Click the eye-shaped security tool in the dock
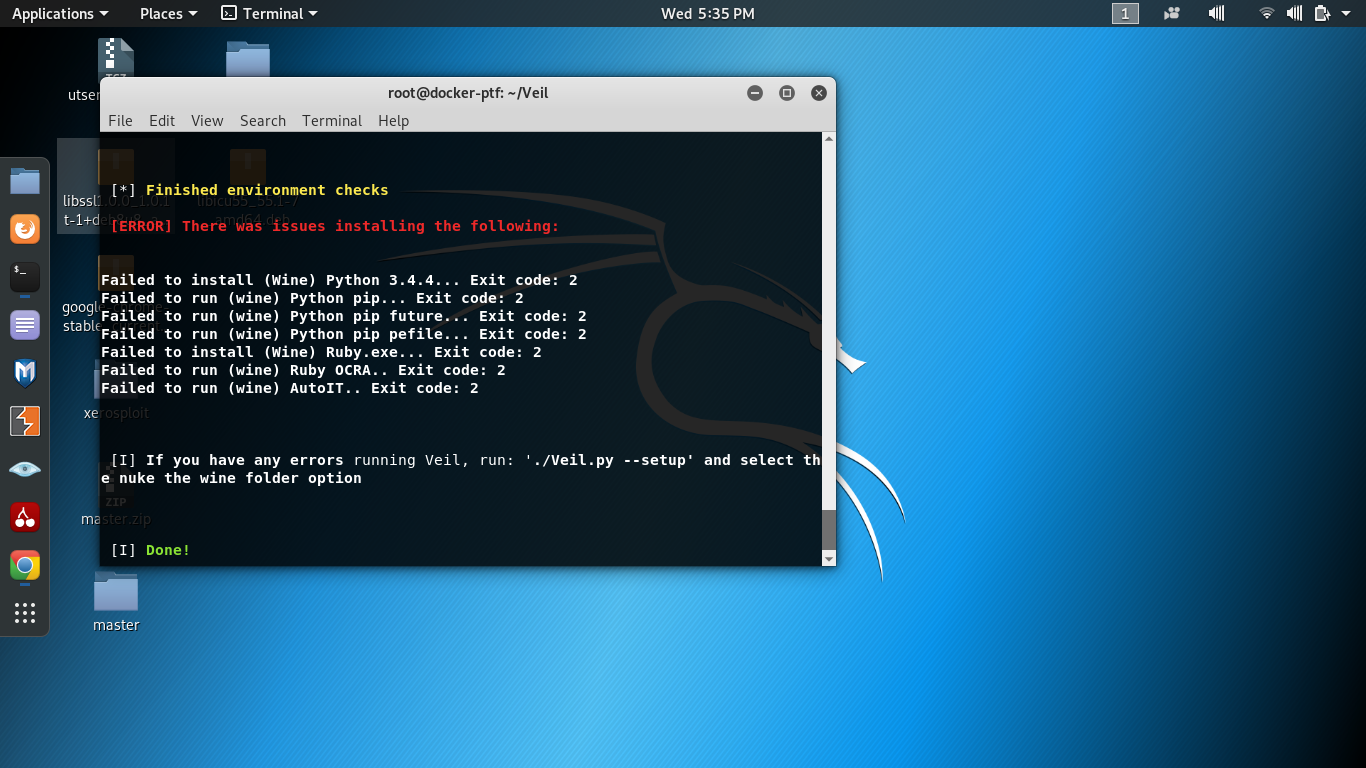The image size is (1366, 768). (x=25, y=468)
